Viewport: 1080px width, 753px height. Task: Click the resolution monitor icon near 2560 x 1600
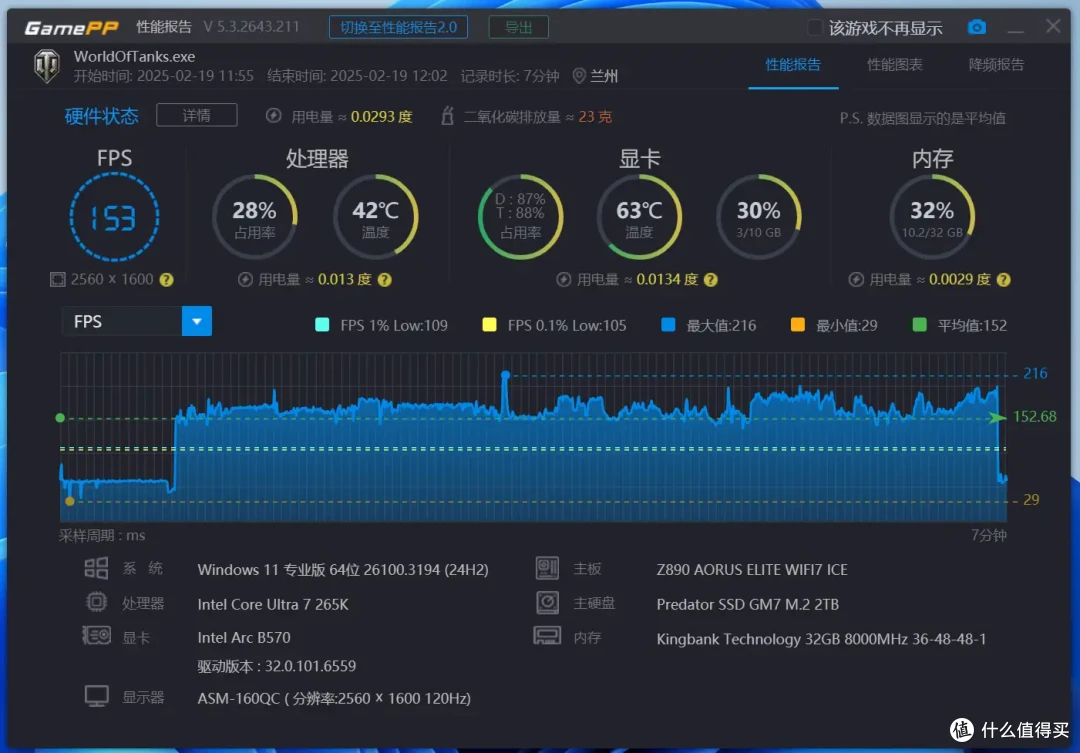[58, 279]
